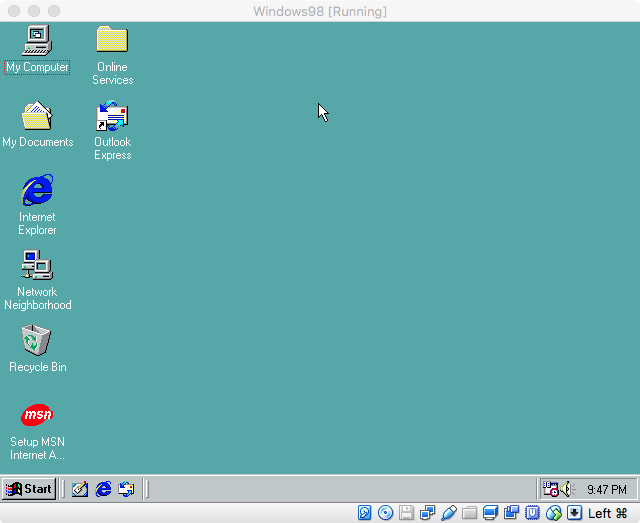
Task: Click the Left ⌘ host key label
Action: click(607, 513)
